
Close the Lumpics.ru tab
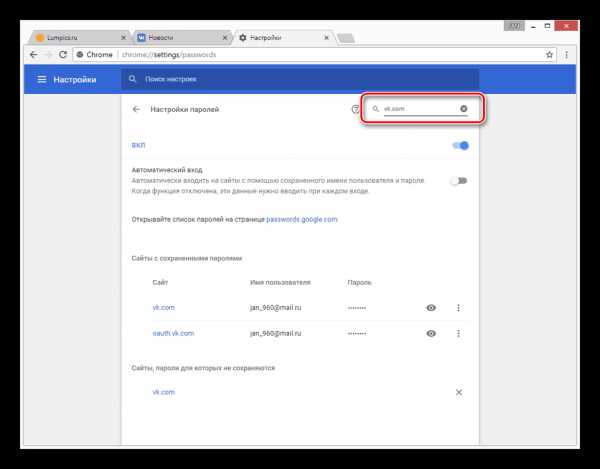click(123, 37)
